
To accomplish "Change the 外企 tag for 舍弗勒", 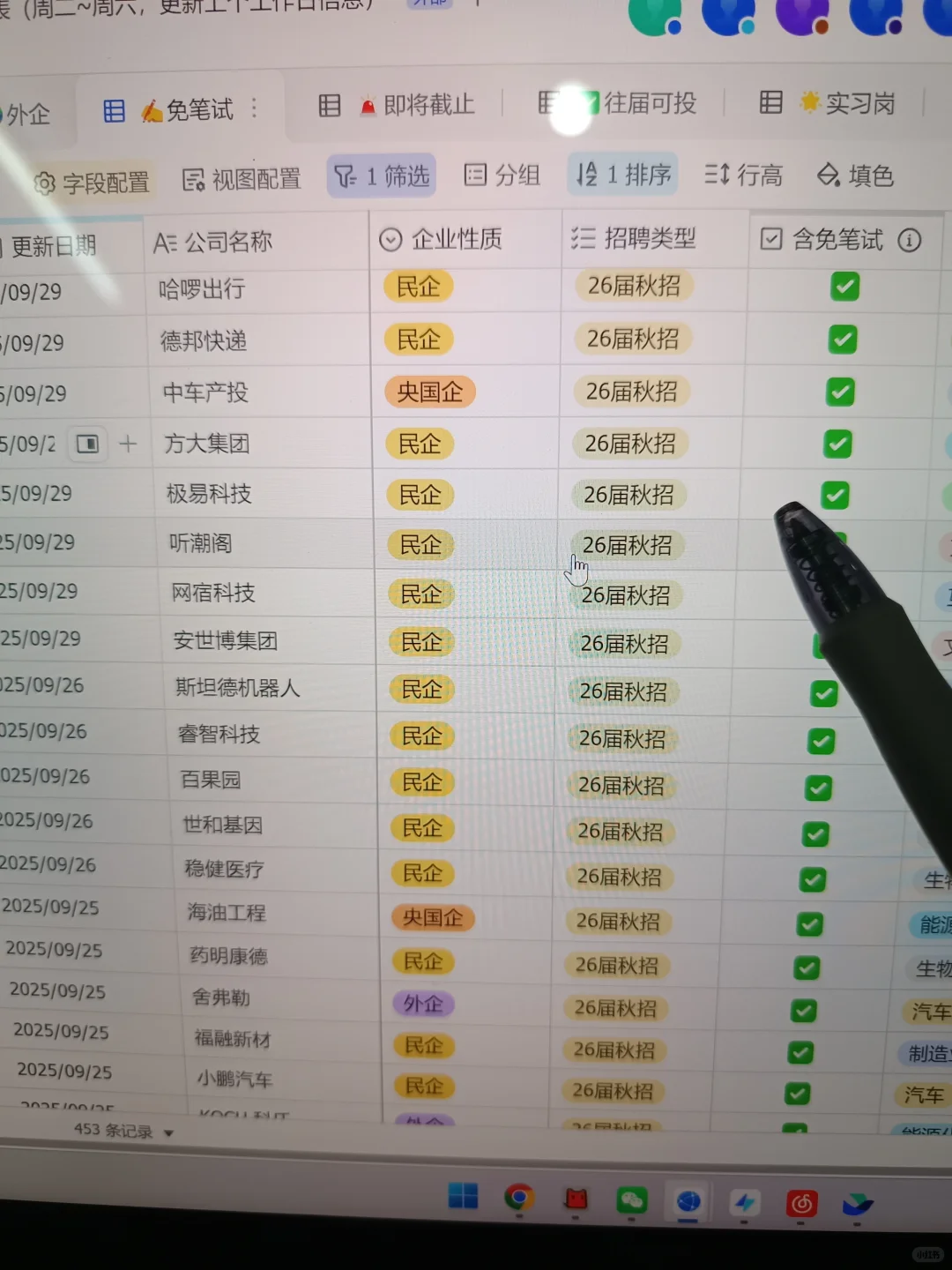I will (x=423, y=1004).
